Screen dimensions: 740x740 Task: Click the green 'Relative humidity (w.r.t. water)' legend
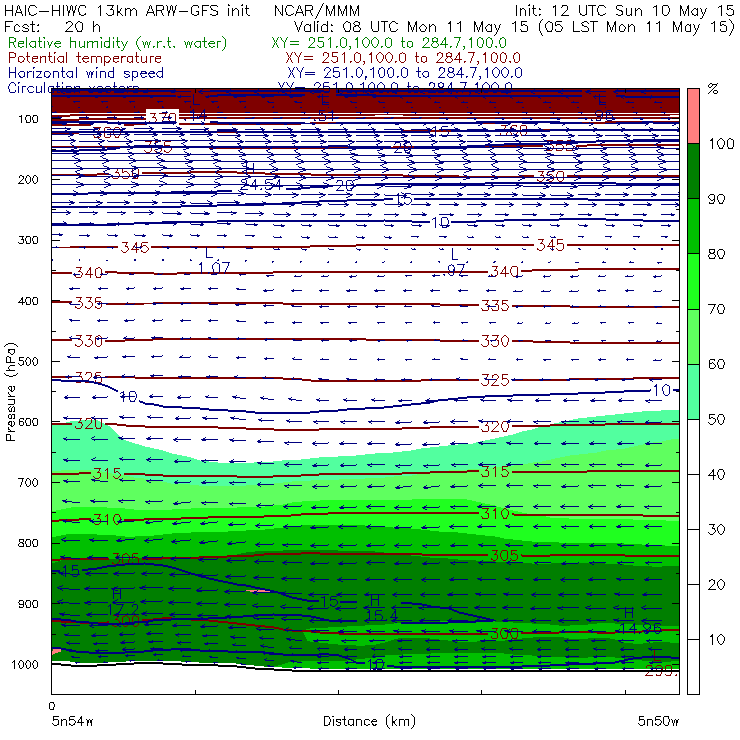click(x=118, y=43)
